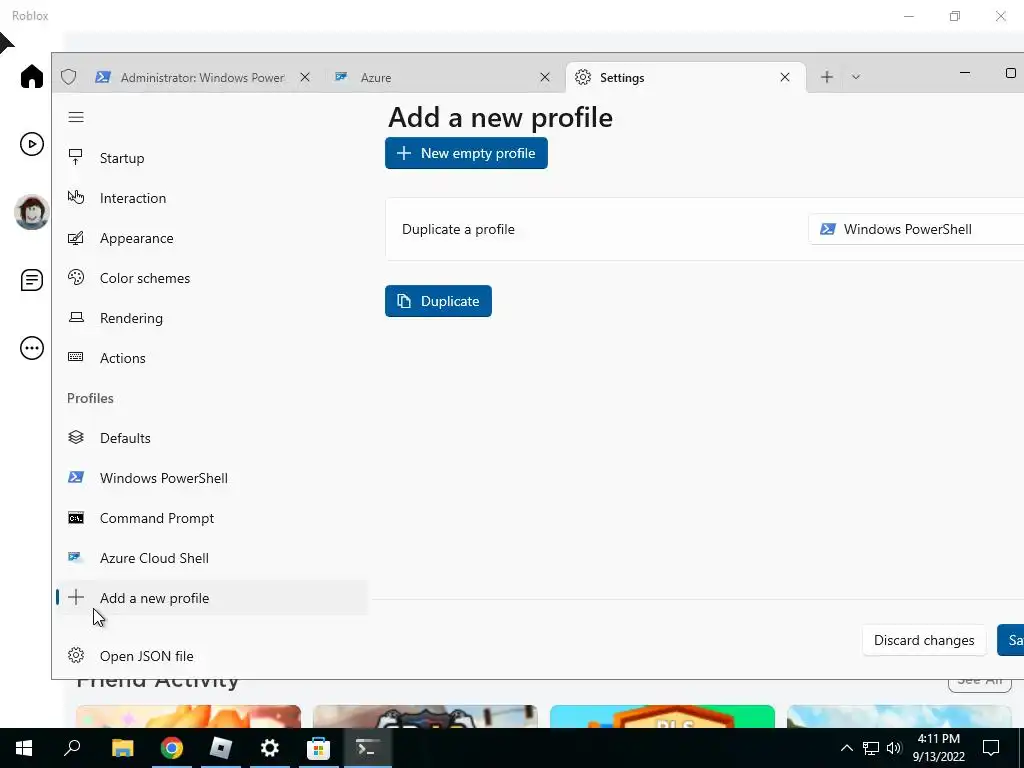
Task: Open volume speaker tray icon
Action: pyautogui.click(x=894, y=748)
